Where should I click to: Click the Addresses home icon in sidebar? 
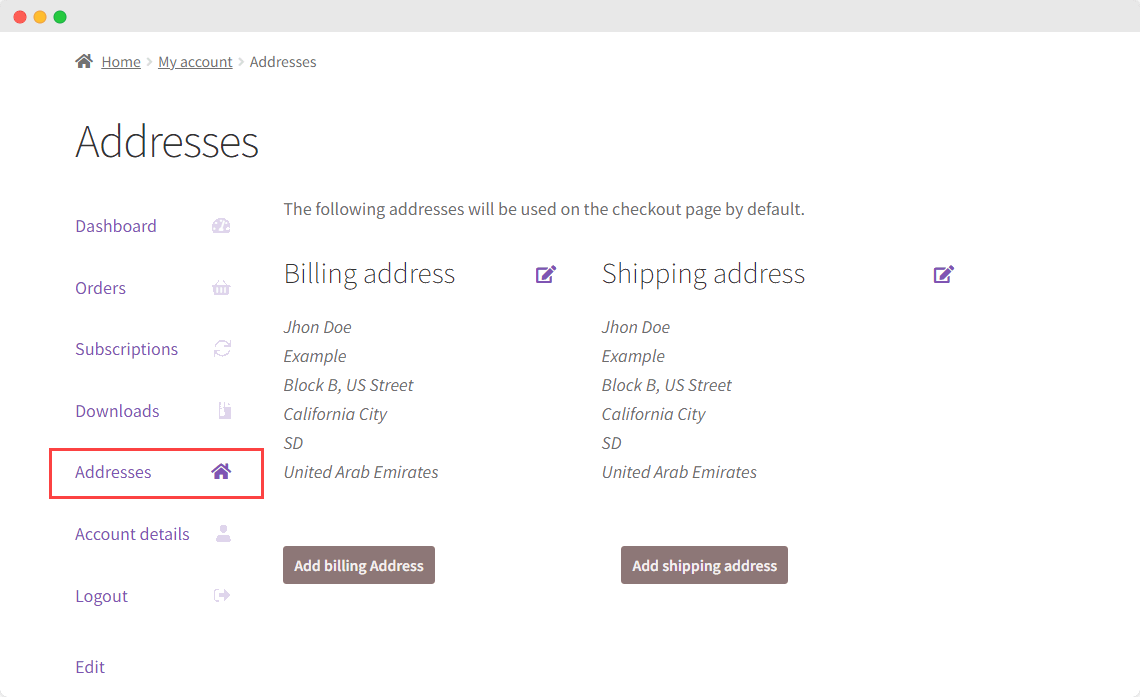221,472
